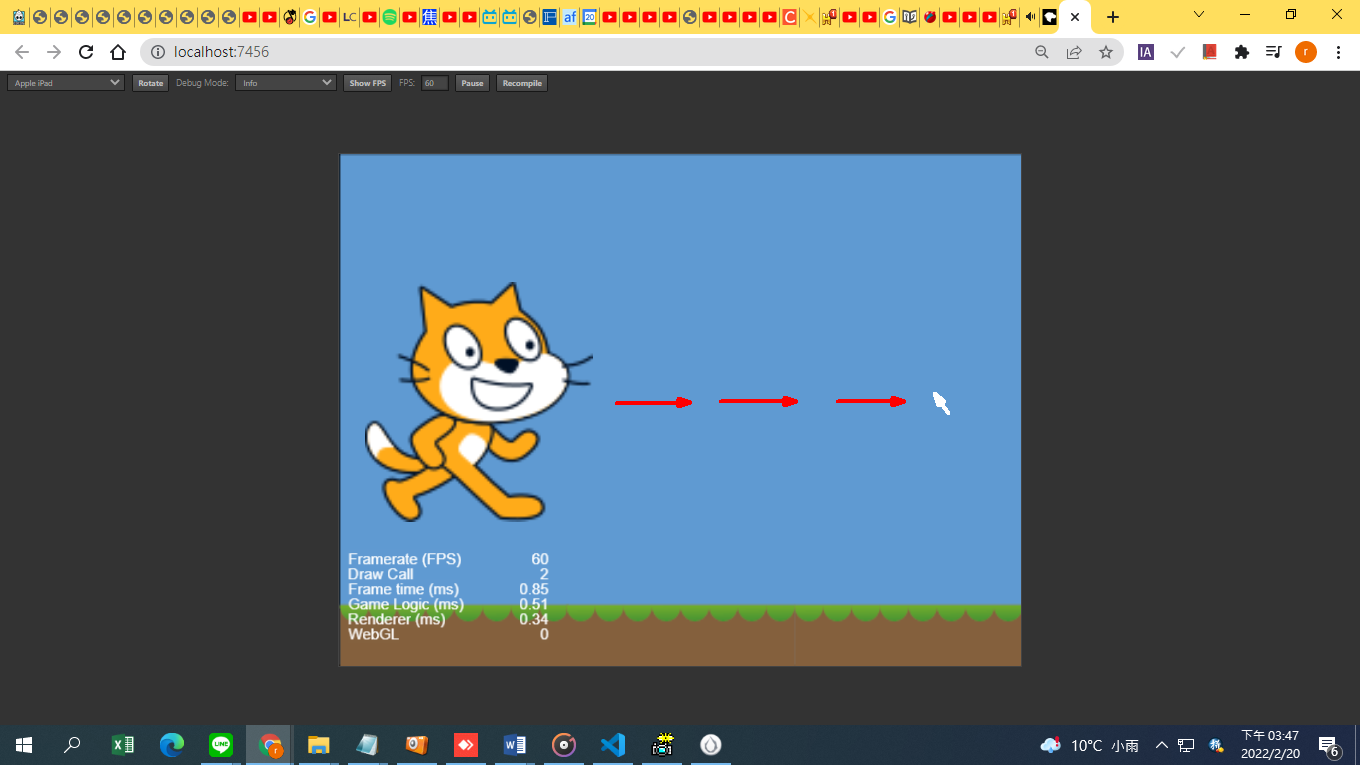
Task: Open the tab search chevron
Action: click(x=1200, y=15)
